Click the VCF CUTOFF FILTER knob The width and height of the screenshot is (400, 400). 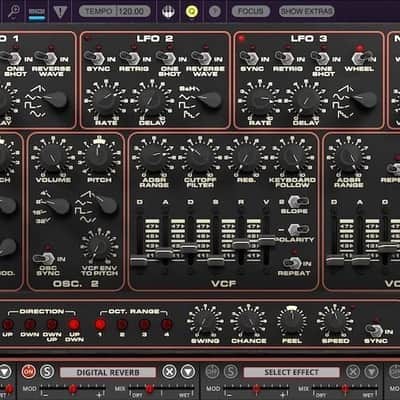point(199,157)
